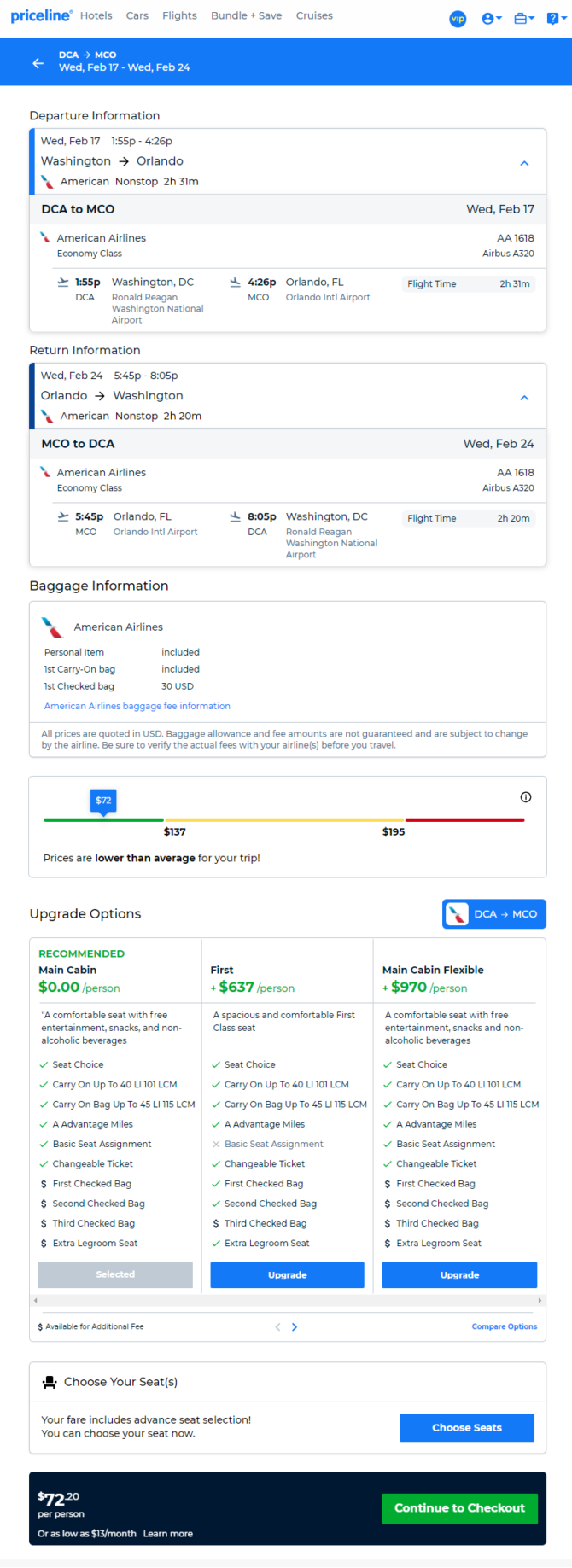Click the Choose Seats button
The height and width of the screenshot is (1568, 572).
pyautogui.click(x=467, y=1427)
